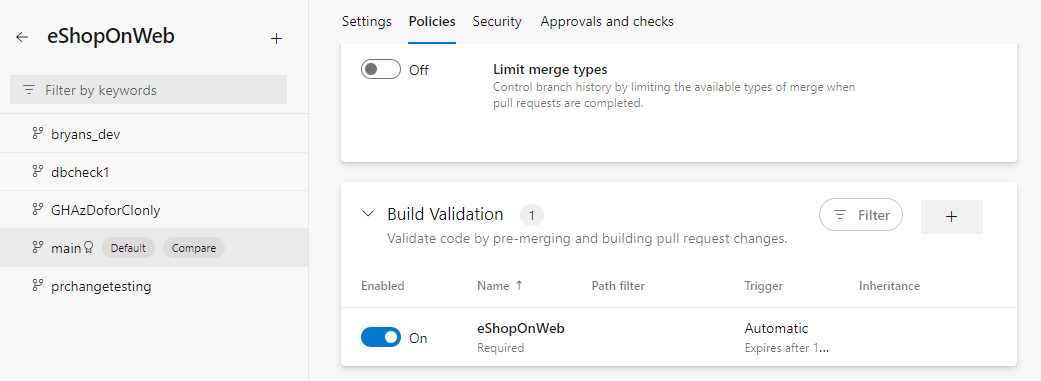The image size is (1041, 381).
Task: Click the branch icon next to prchangetesting
Action: click(38, 286)
